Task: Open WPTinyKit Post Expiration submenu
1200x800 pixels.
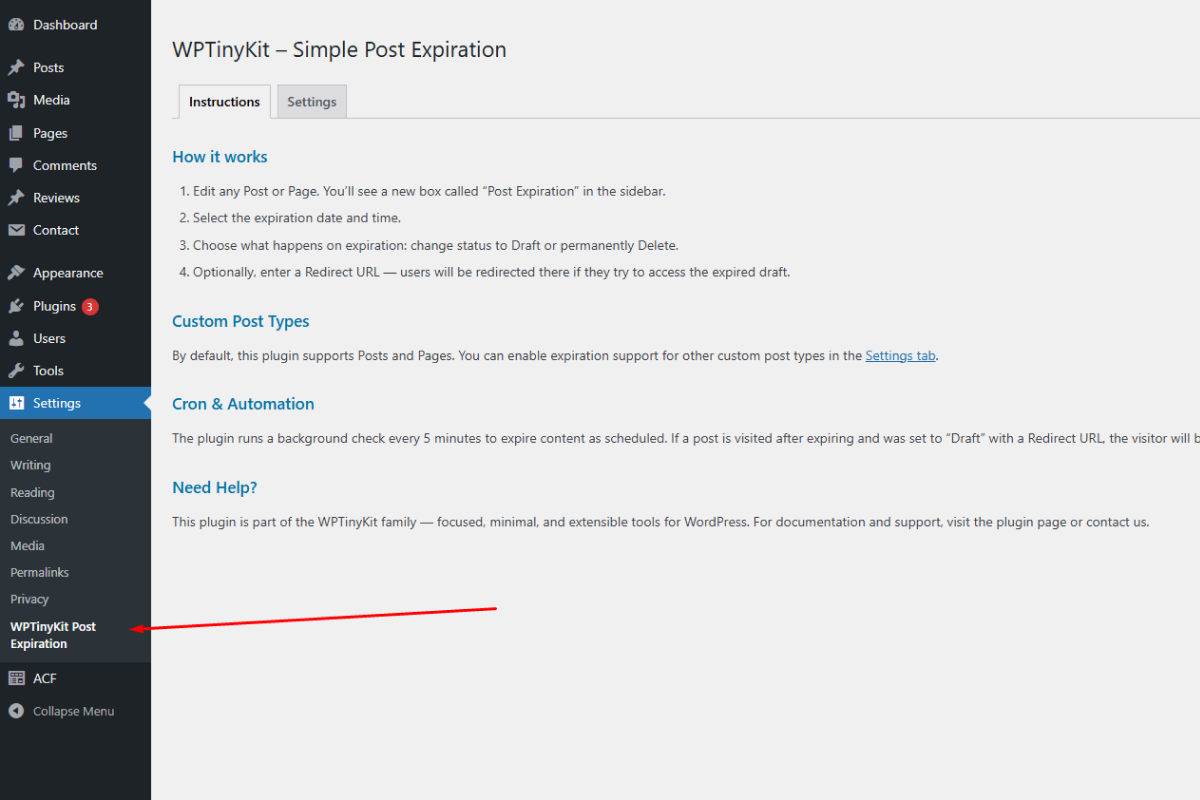Action: (53, 635)
